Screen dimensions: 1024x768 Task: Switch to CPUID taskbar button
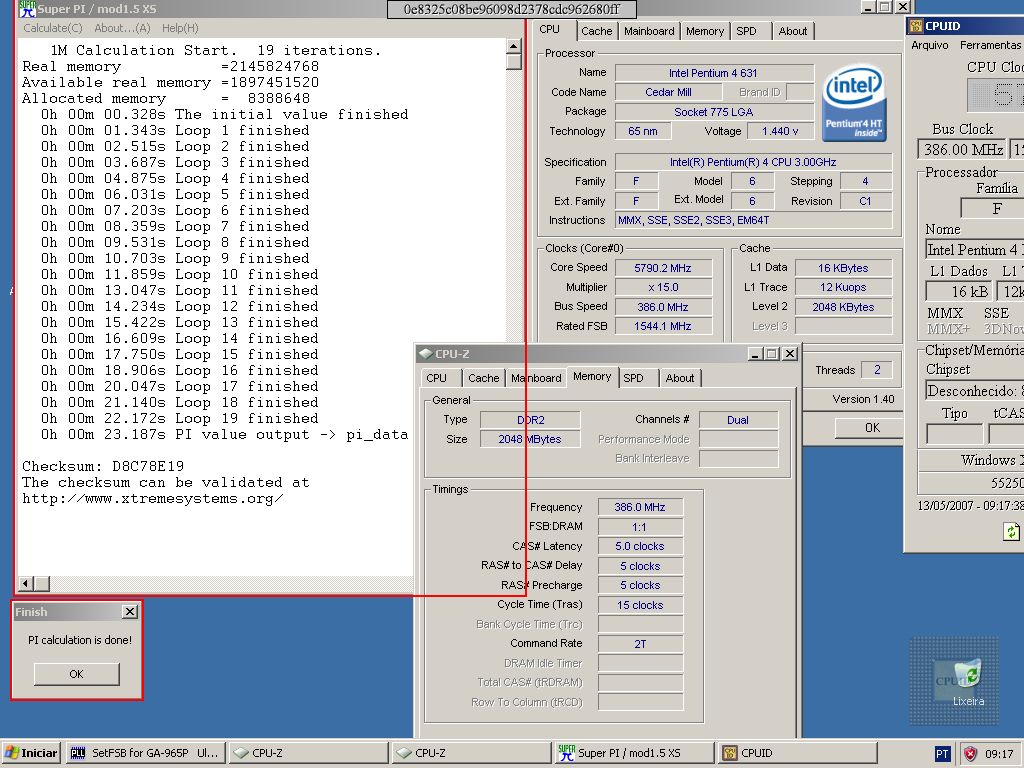click(797, 753)
